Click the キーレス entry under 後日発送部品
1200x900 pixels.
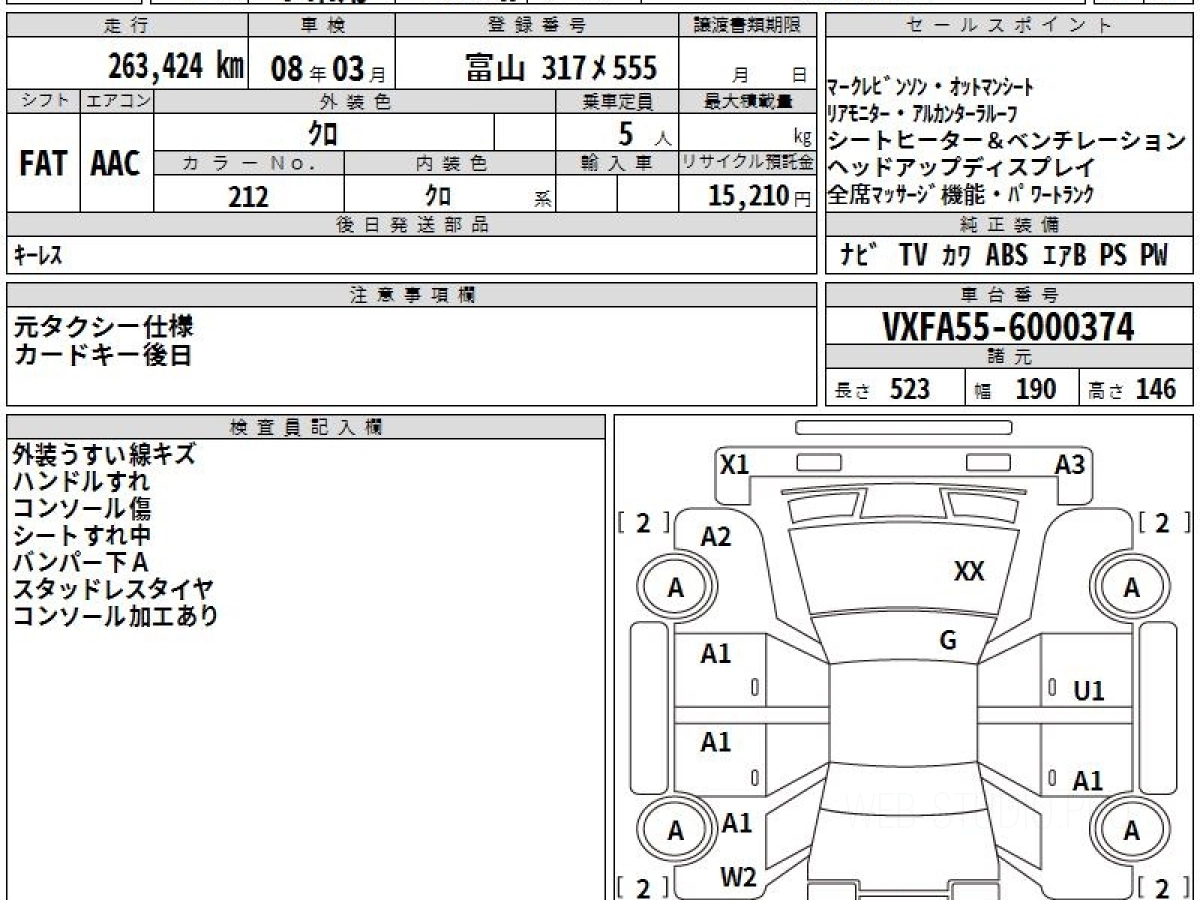pos(38,255)
